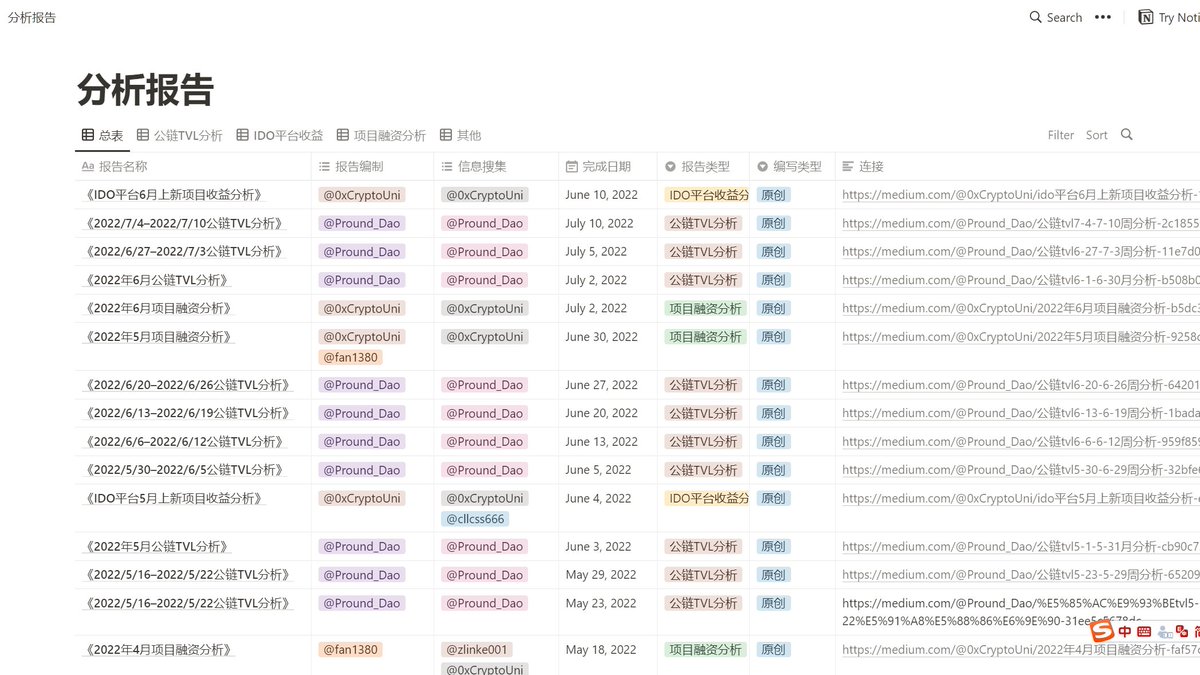Click the 分析报告 breadcrumb in the top bar
The image size is (1200, 675).
click(32, 17)
